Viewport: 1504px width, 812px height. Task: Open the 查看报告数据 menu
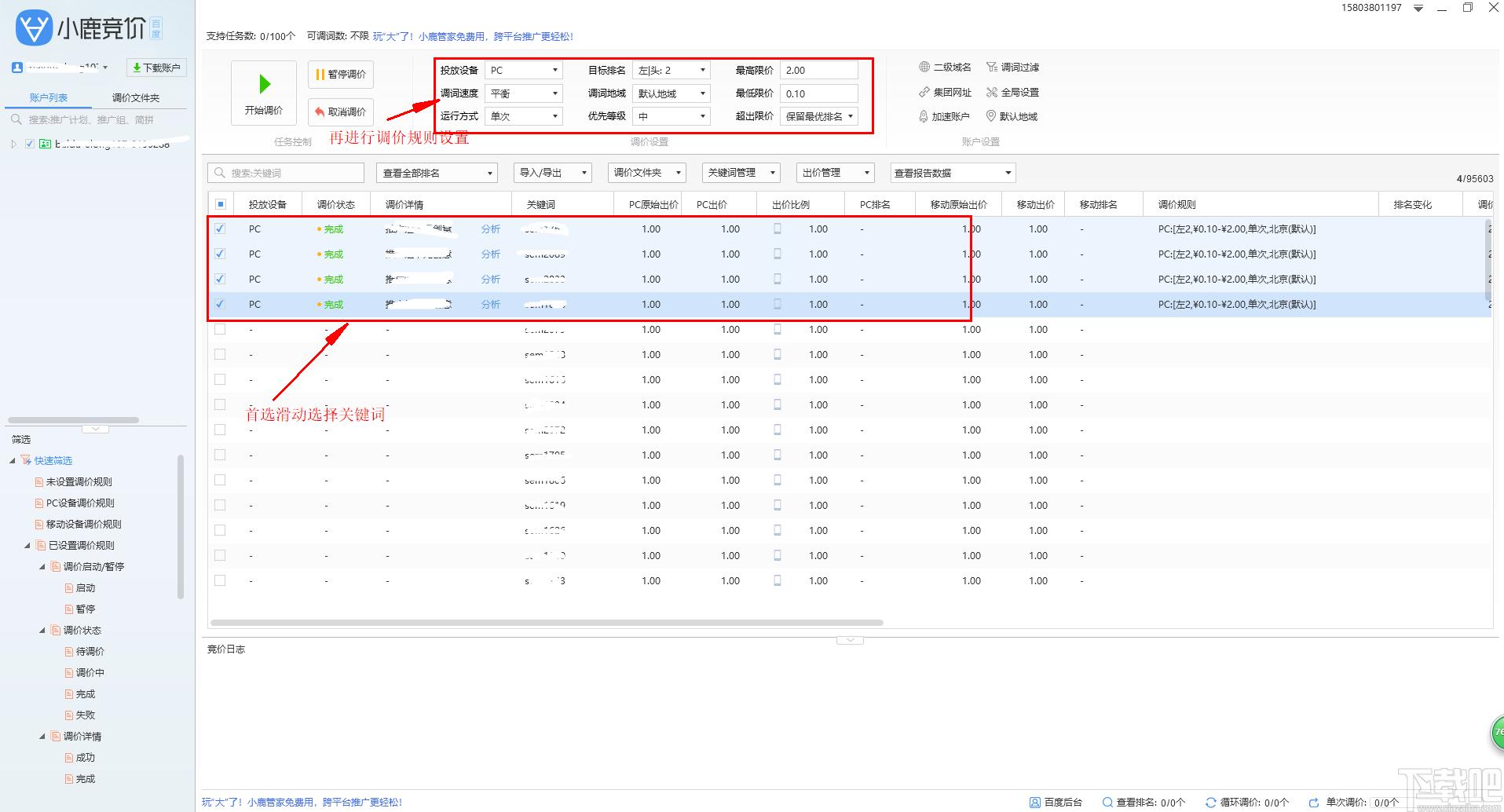(x=953, y=173)
